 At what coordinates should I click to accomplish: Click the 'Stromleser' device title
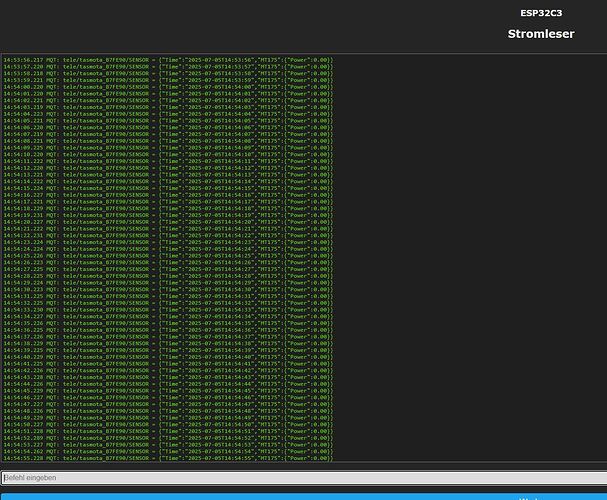[x=540, y=34]
